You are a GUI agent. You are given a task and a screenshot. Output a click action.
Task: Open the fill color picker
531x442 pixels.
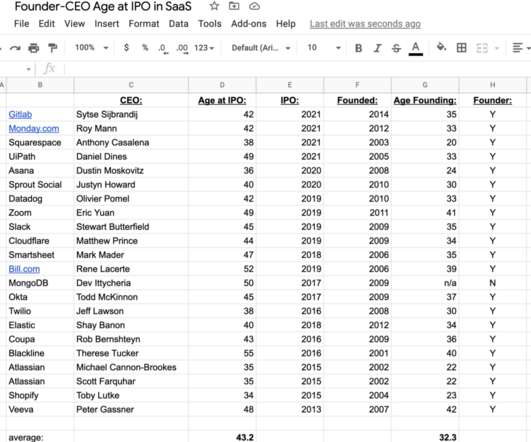point(441,47)
